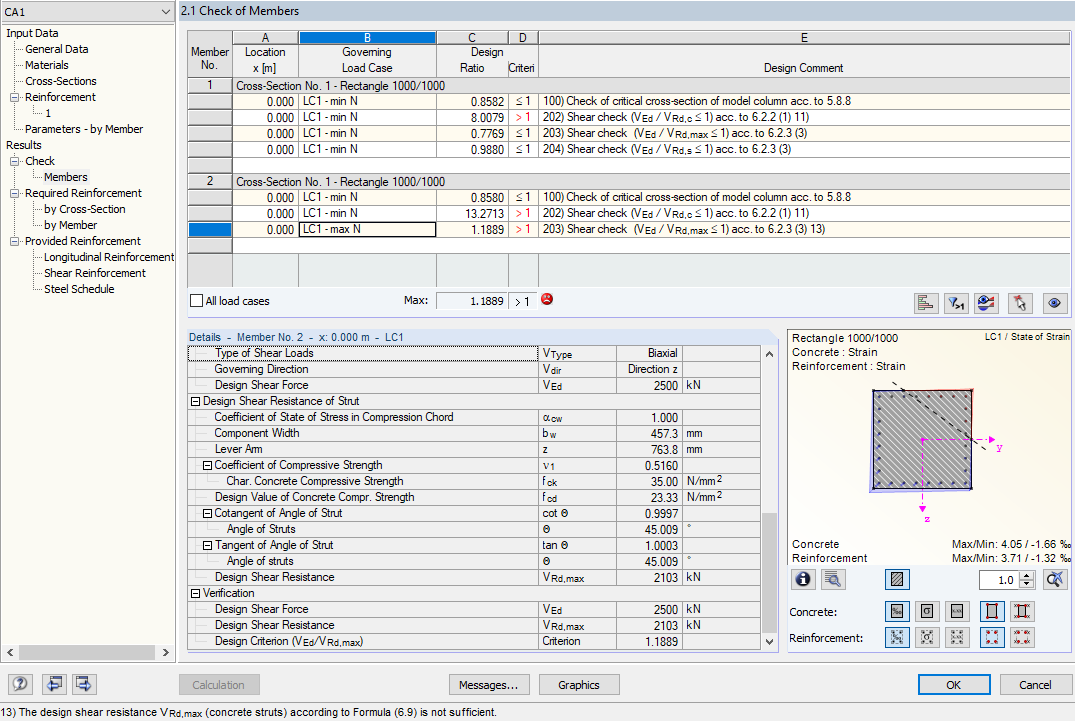The height and width of the screenshot is (722, 1075).
Task: Click the Cancel button
Action: click(x=1035, y=684)
